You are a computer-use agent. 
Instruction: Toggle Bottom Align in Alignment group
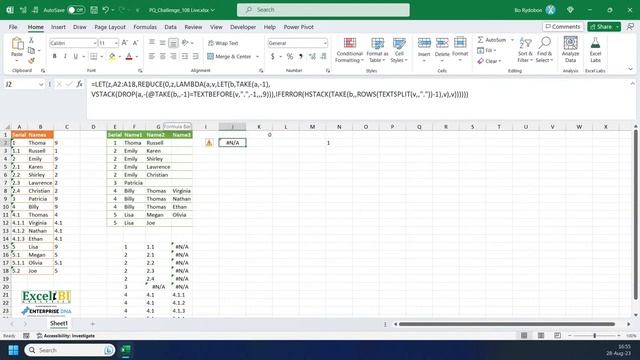click(x=173, y=43)
